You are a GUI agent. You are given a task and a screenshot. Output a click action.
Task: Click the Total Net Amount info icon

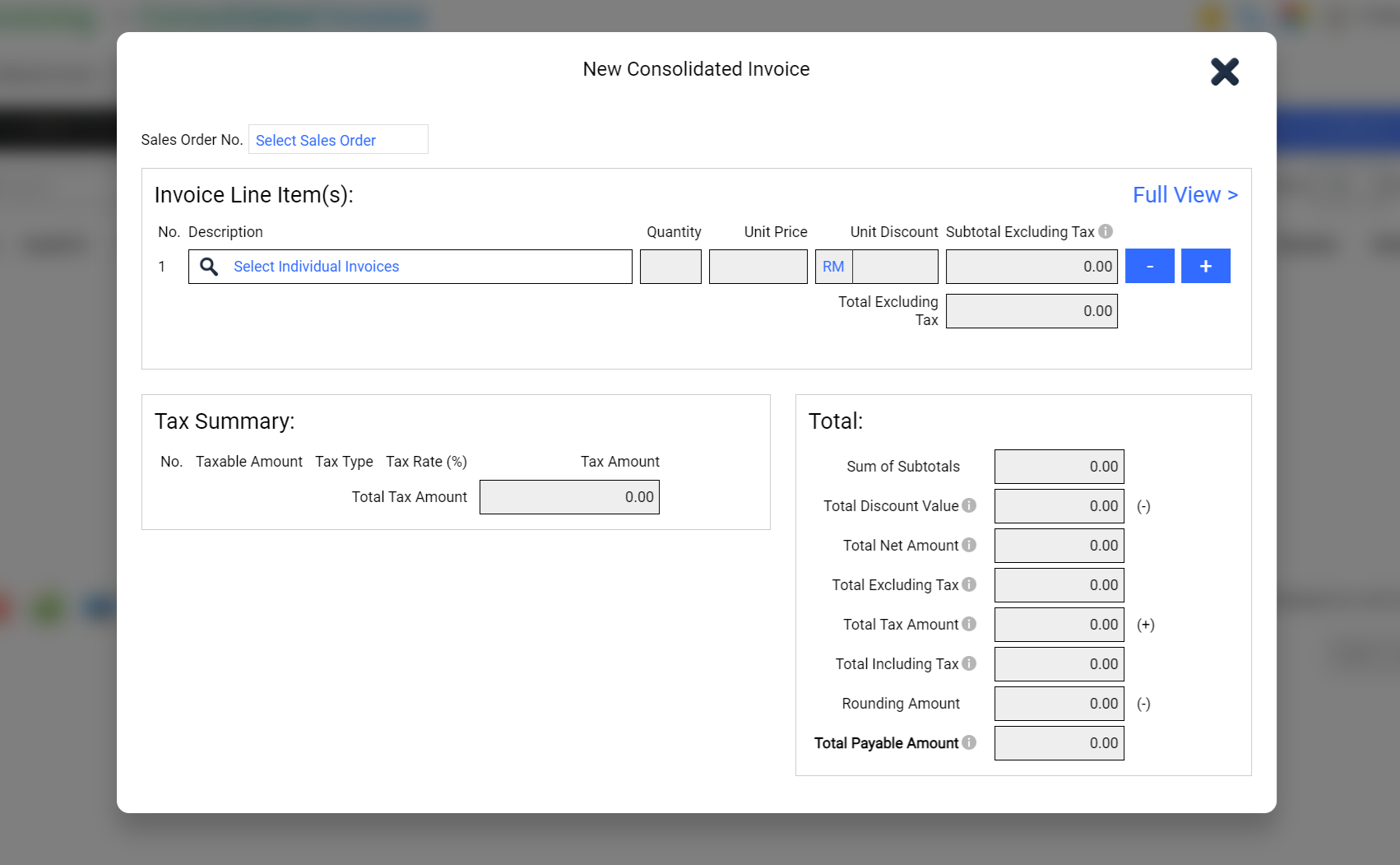click(969, 545)
